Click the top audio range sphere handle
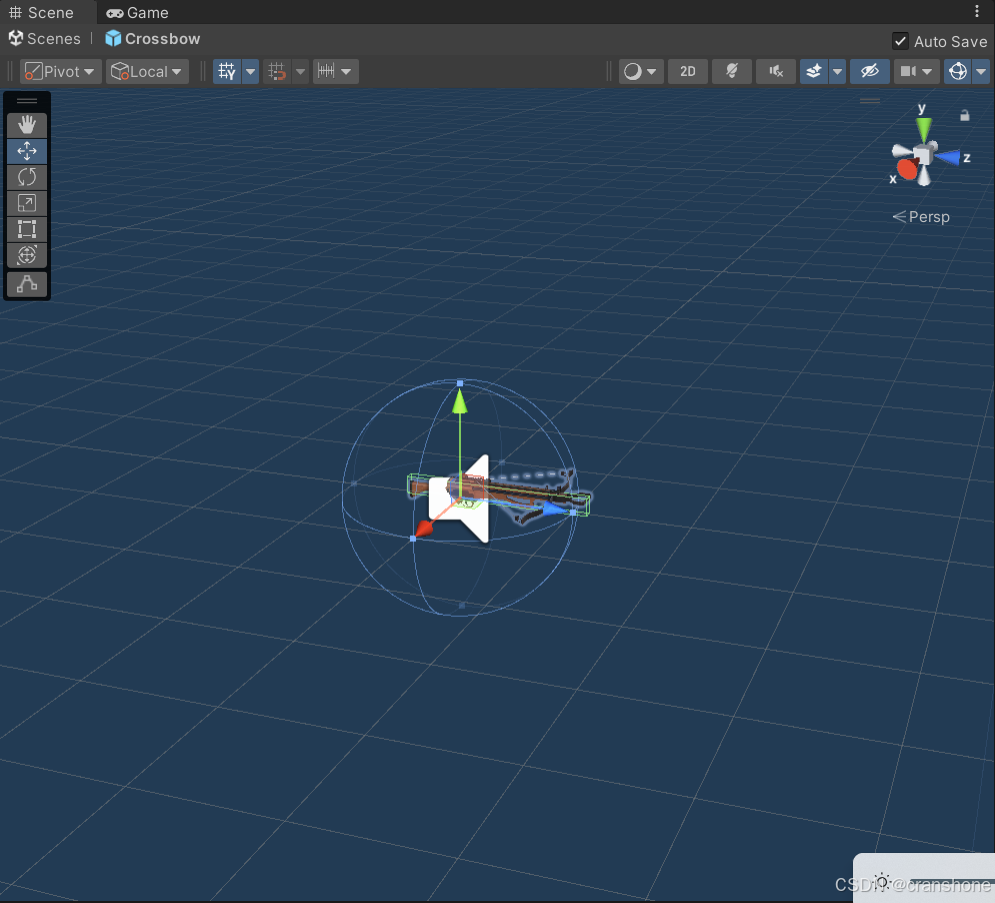This screenshot has width=995, height=903. click(460, 383)
